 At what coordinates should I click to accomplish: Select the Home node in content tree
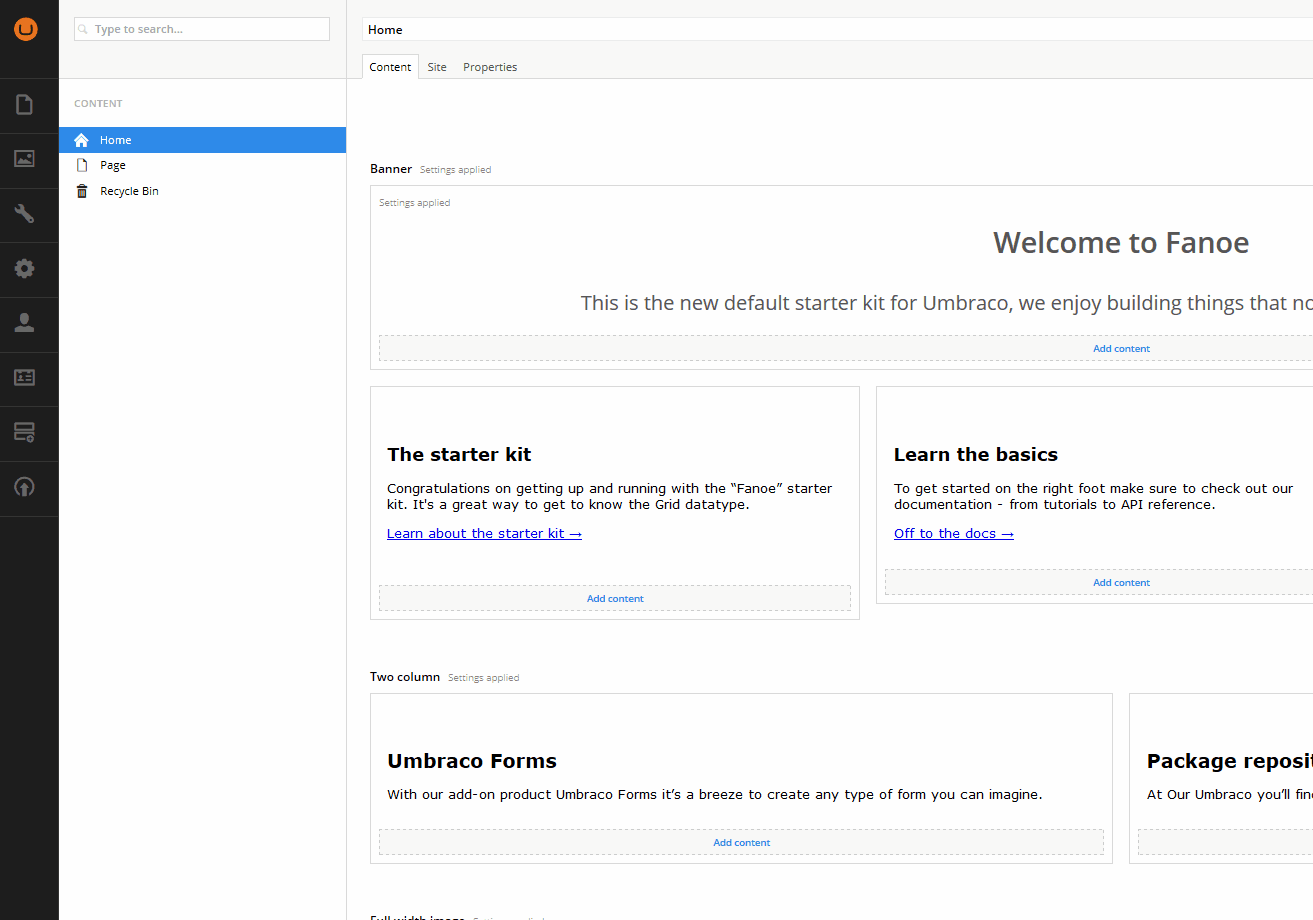[x=202, y=140]
